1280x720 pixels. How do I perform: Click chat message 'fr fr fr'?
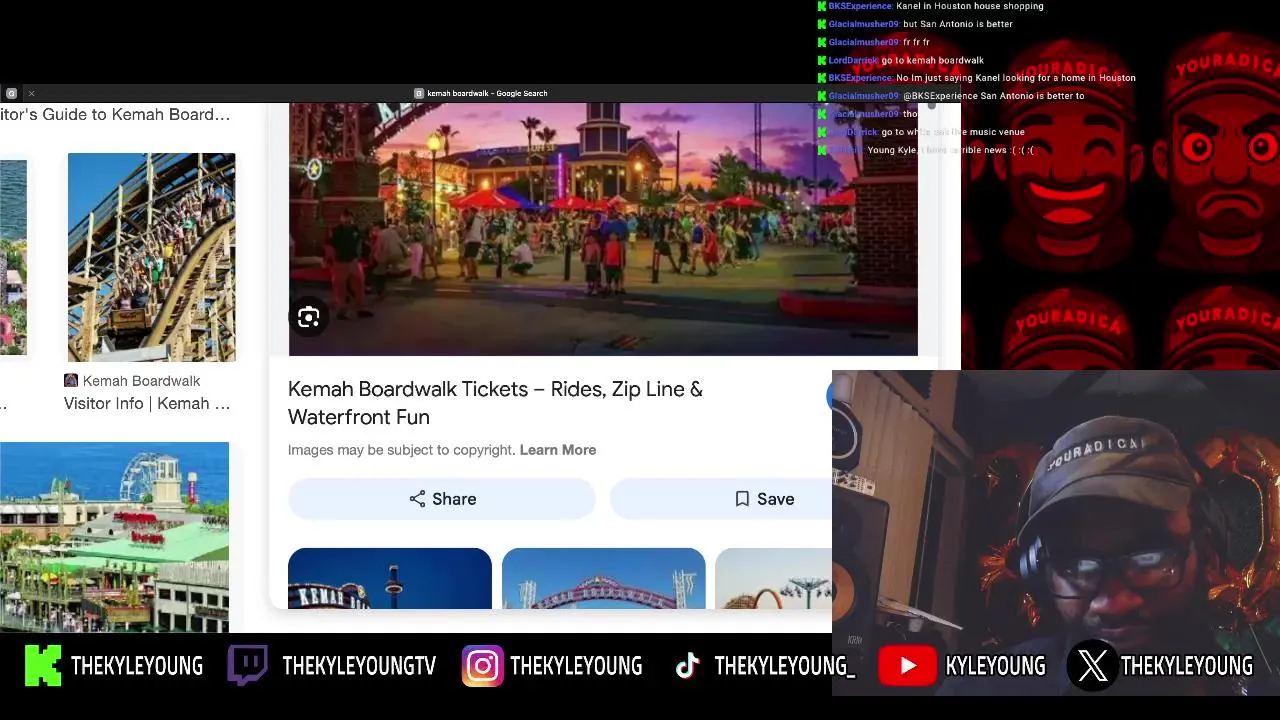pyautogui.click(x=917, y=42)
